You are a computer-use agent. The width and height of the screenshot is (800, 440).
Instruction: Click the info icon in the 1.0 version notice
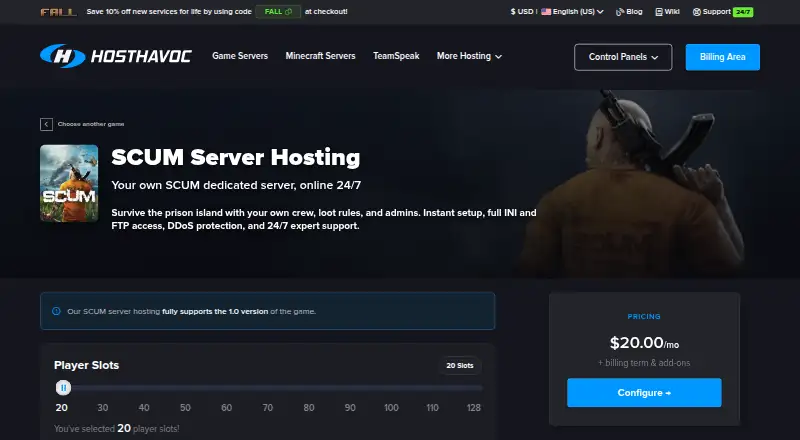[x=56, y=311]
